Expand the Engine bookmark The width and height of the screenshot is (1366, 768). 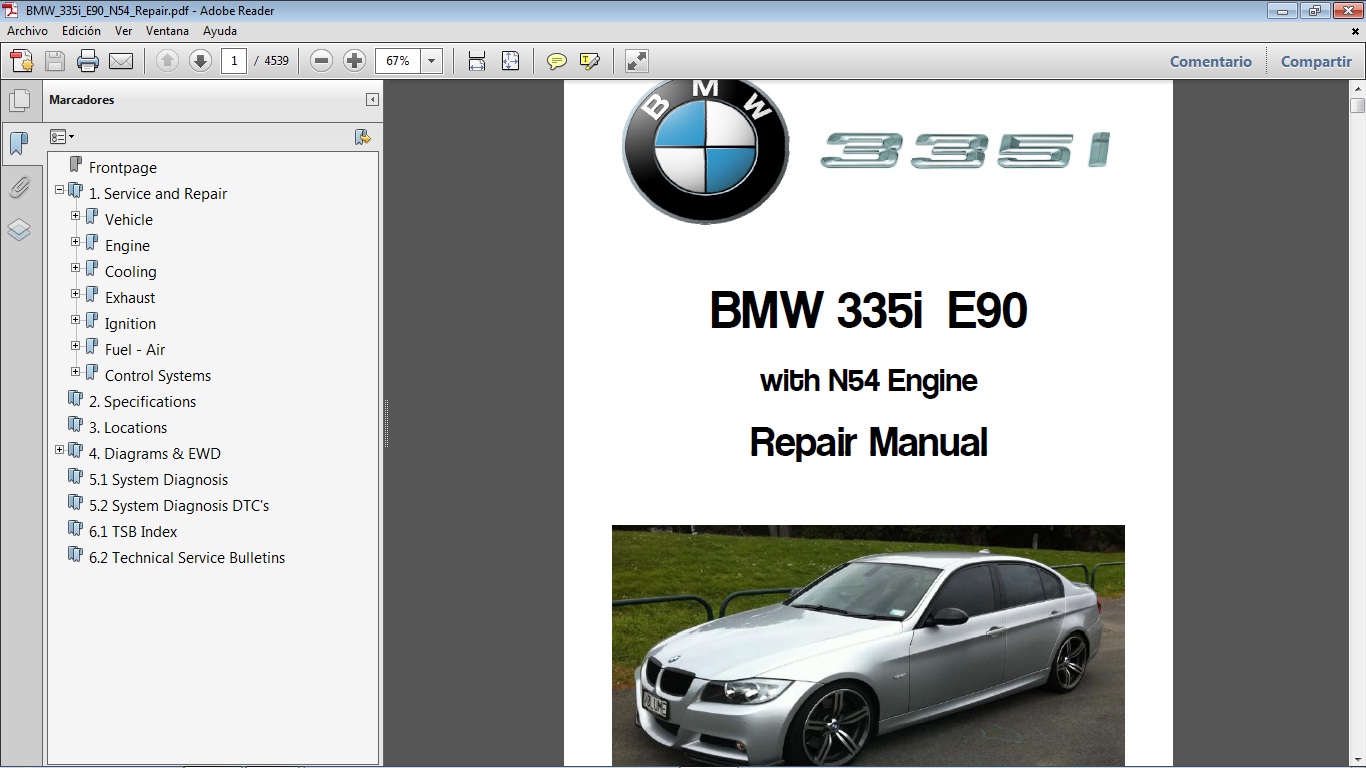pyautogui.click(x=76, y=241)
